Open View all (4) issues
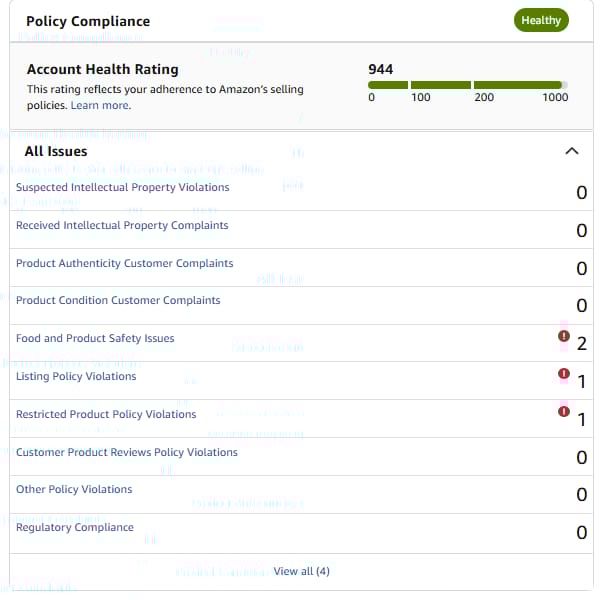 point(301,571)
